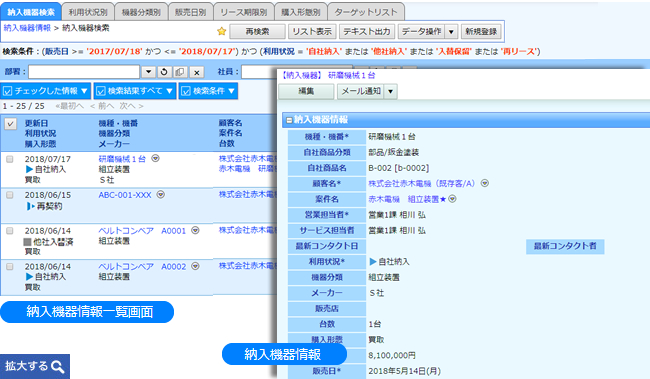Click the 最新コンタクト者 label cell

point(565,246)
